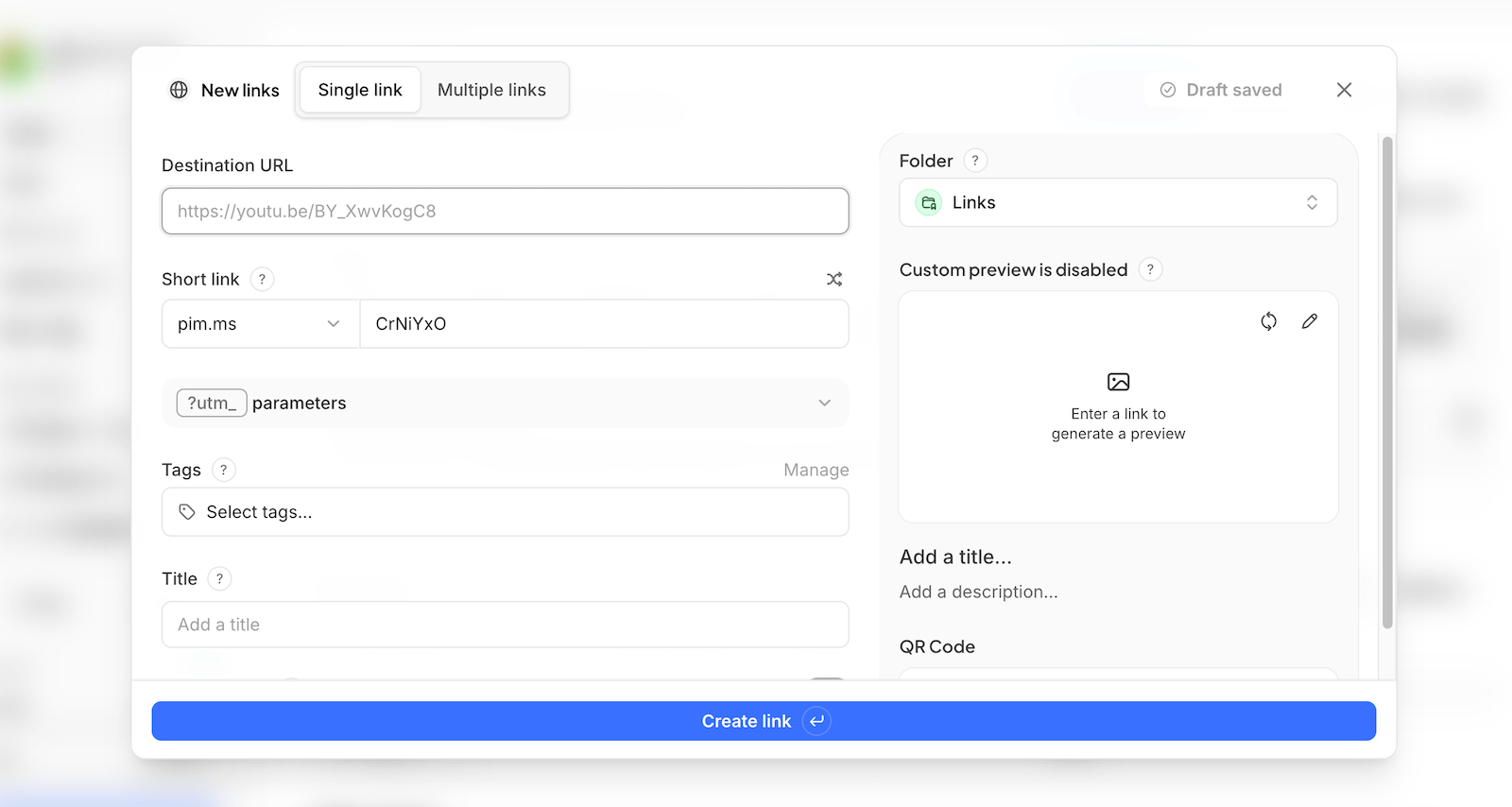Click the Manage tags link
1512x807 pixels.
click(x=816, y=470)
